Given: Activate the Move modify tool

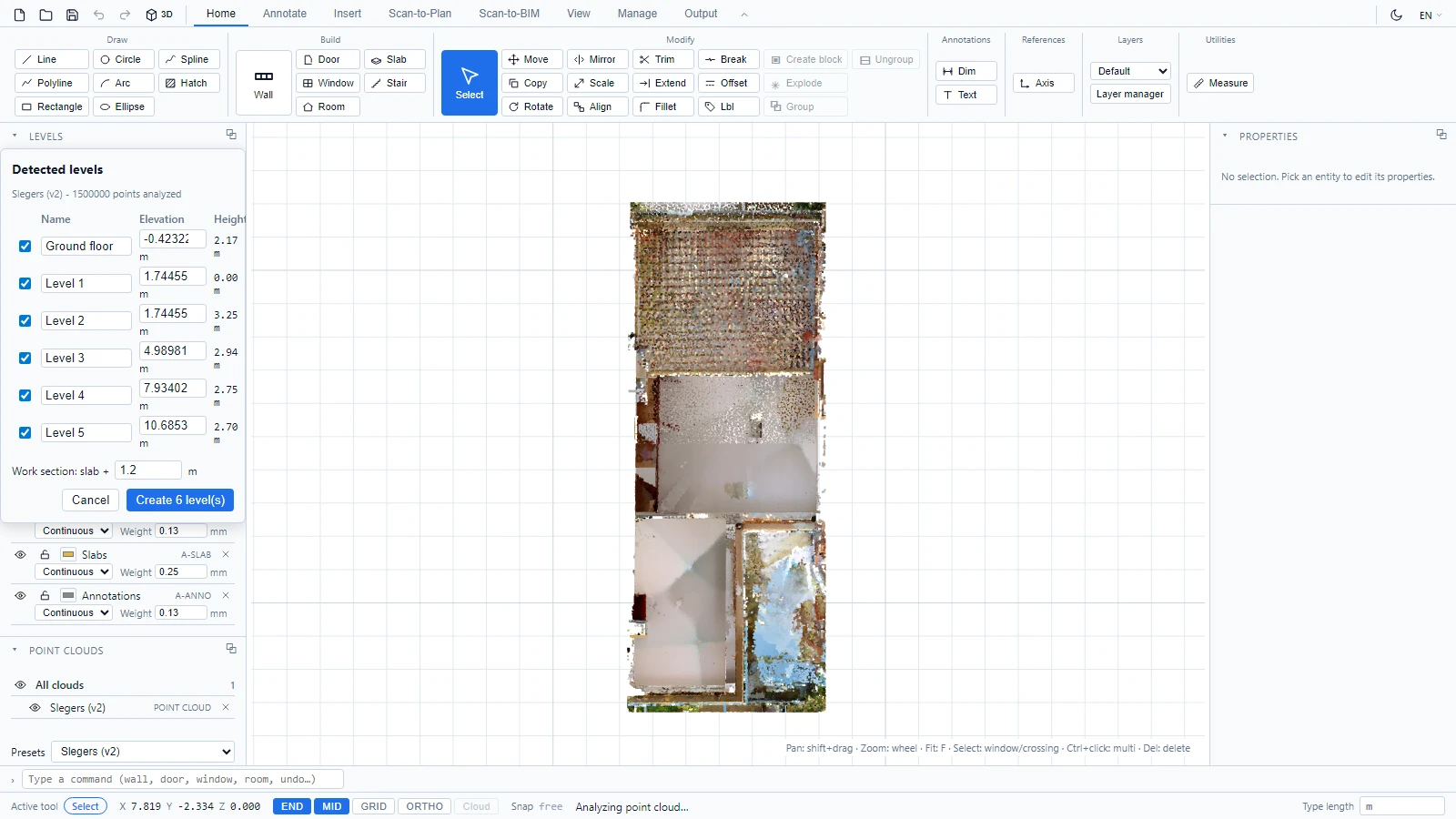Looking at the screenshot, I should click(532, 59).
